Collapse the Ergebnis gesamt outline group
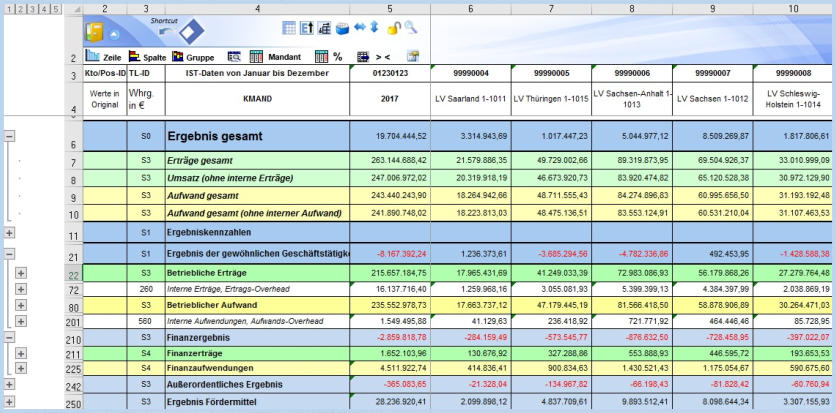 pos(10,134)
